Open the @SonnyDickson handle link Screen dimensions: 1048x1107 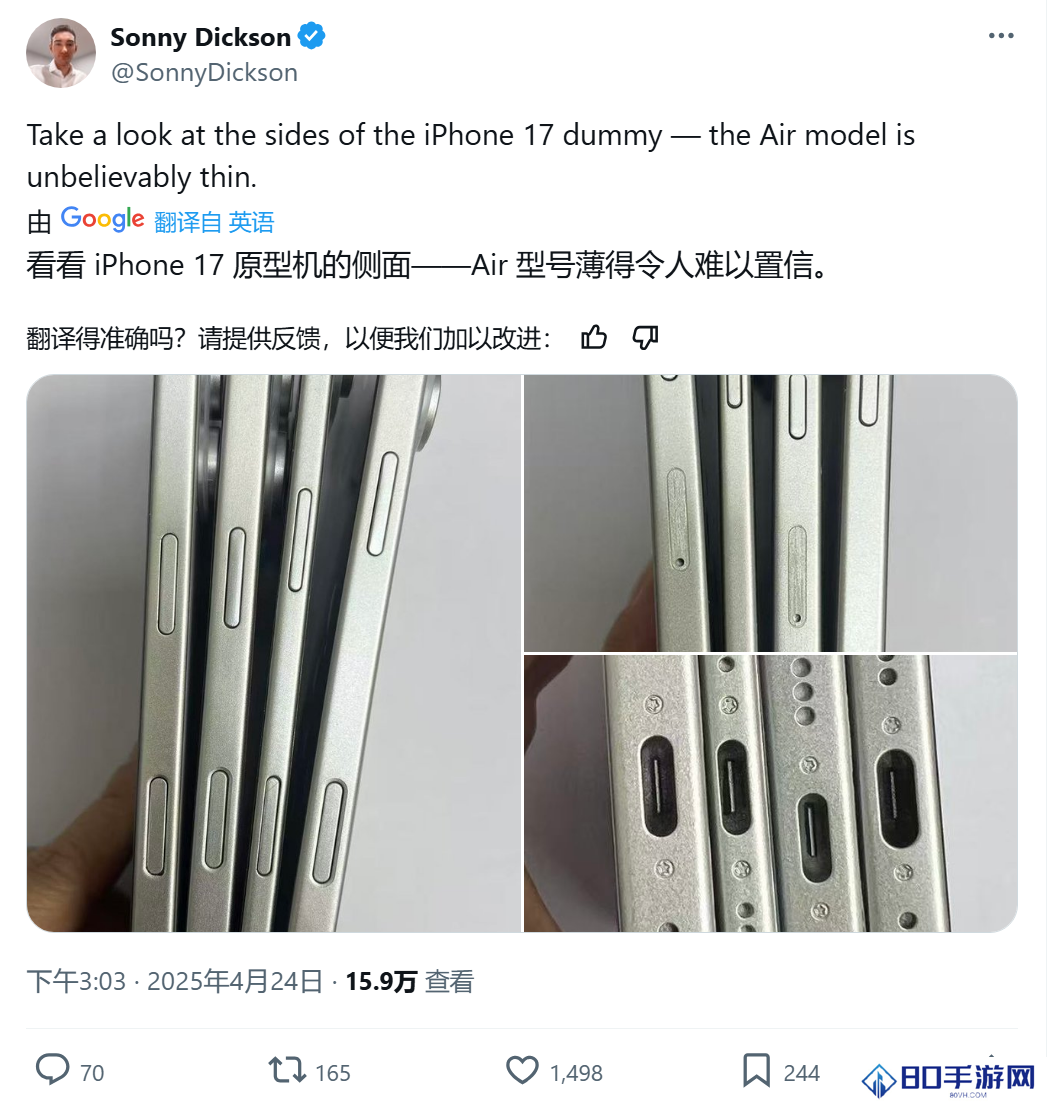click(x=204, y=73)
